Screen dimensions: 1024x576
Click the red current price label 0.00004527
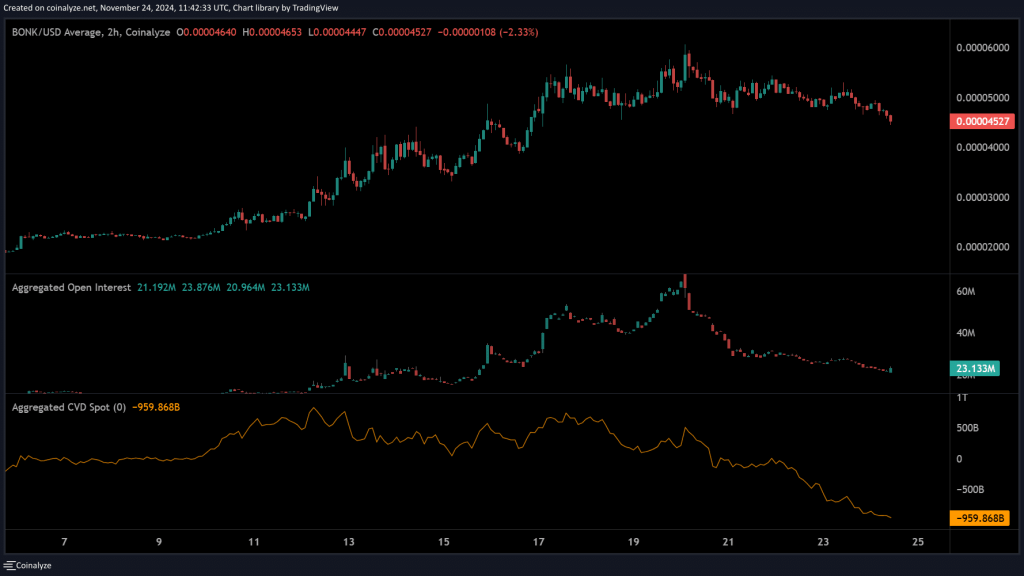[x=982, y=121]
